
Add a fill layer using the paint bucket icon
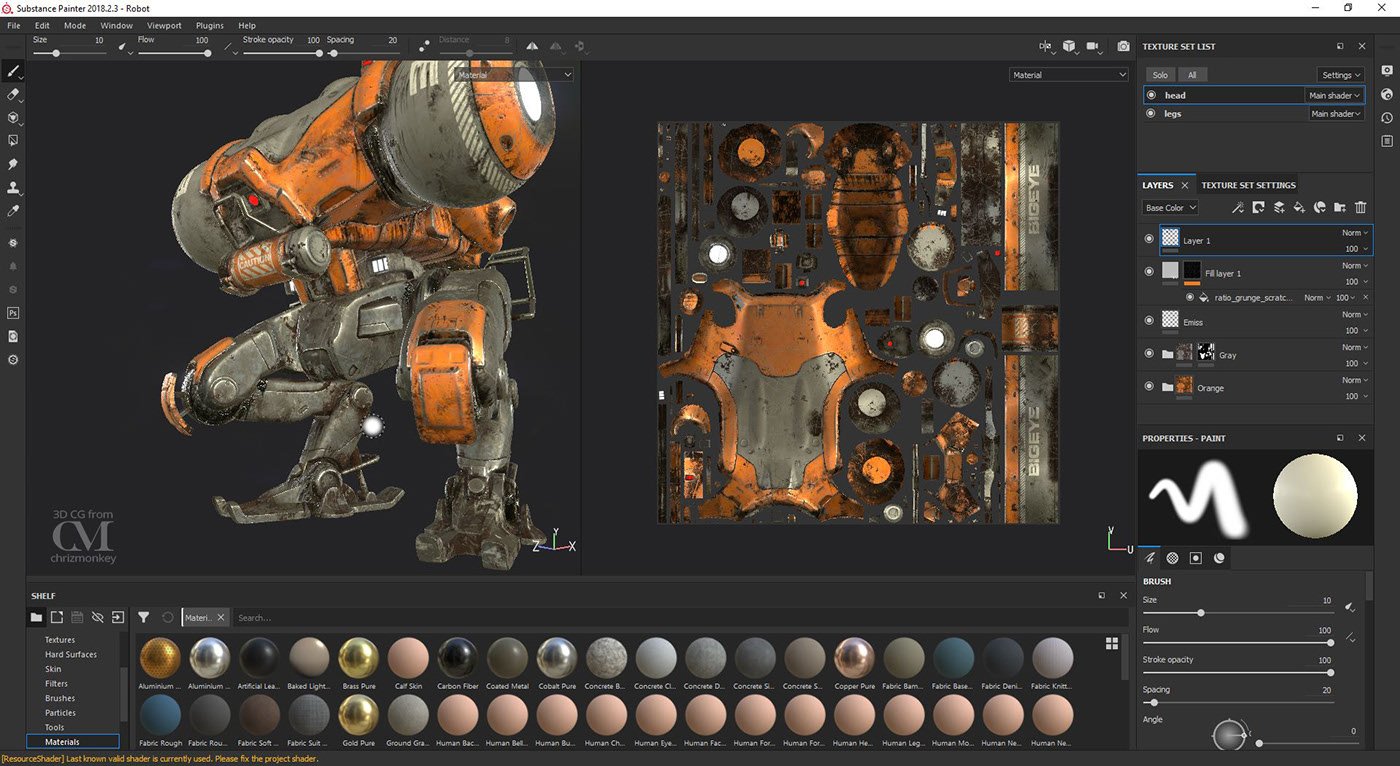click(1298, 208)
